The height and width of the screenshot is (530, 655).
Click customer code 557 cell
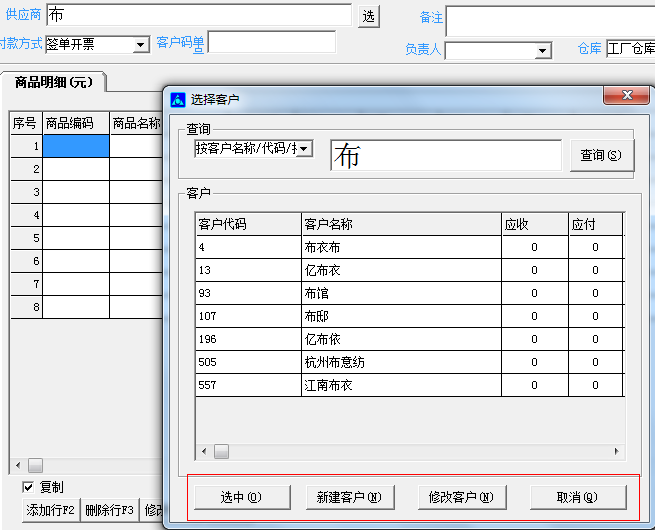[x=248, y=385]
